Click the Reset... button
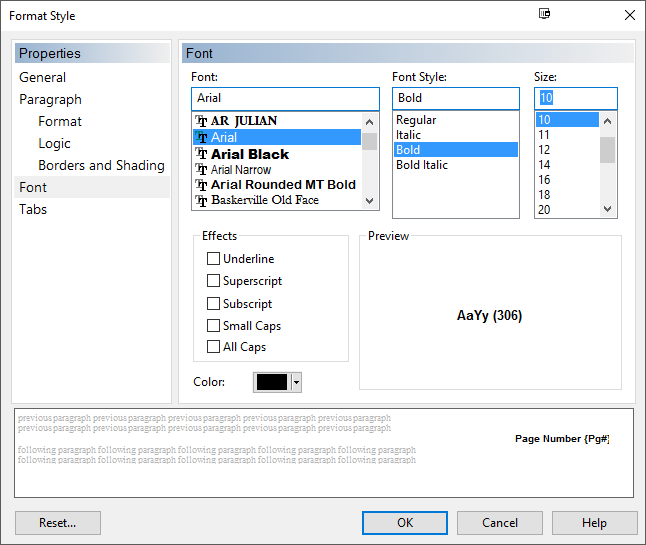The height and width of the screenshot is (545, 646). tap(58, 523)
